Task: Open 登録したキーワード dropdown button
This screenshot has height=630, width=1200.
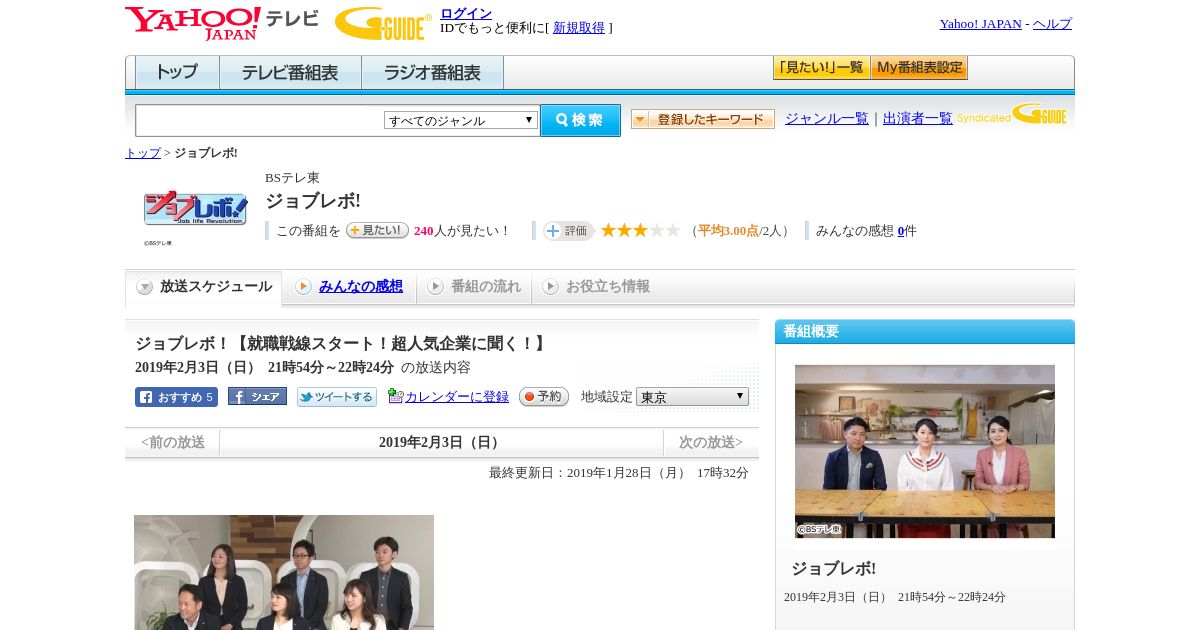Action: coord(702,119)
